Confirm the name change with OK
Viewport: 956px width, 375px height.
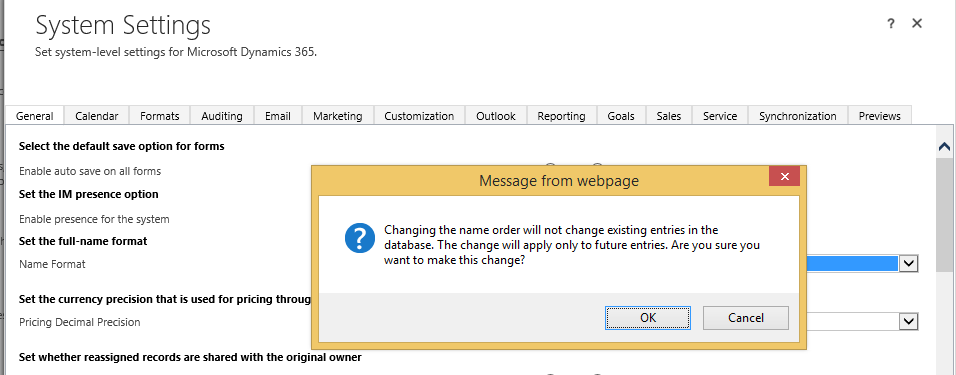[647, 318]
